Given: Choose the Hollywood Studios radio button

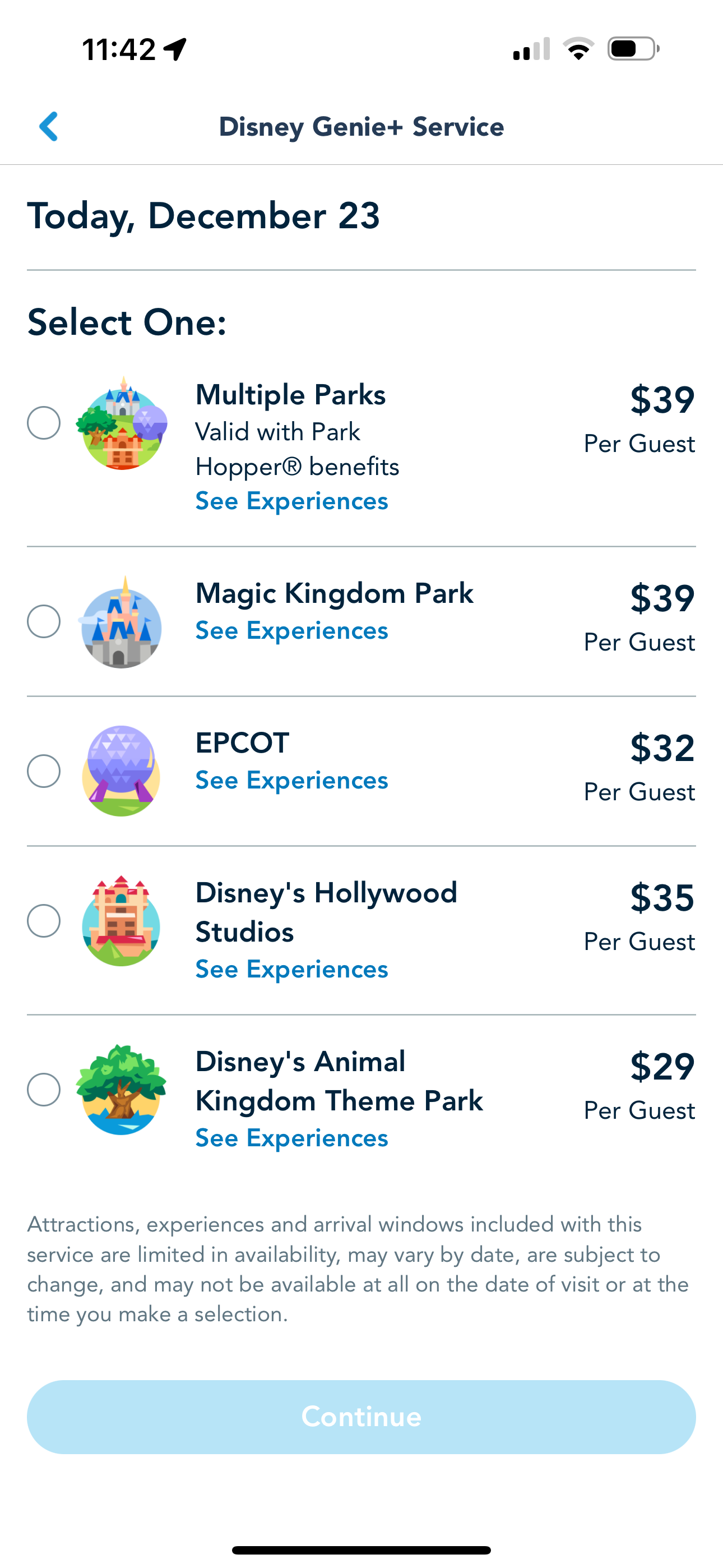Looking at the screenshot, I should pos(44,920).
